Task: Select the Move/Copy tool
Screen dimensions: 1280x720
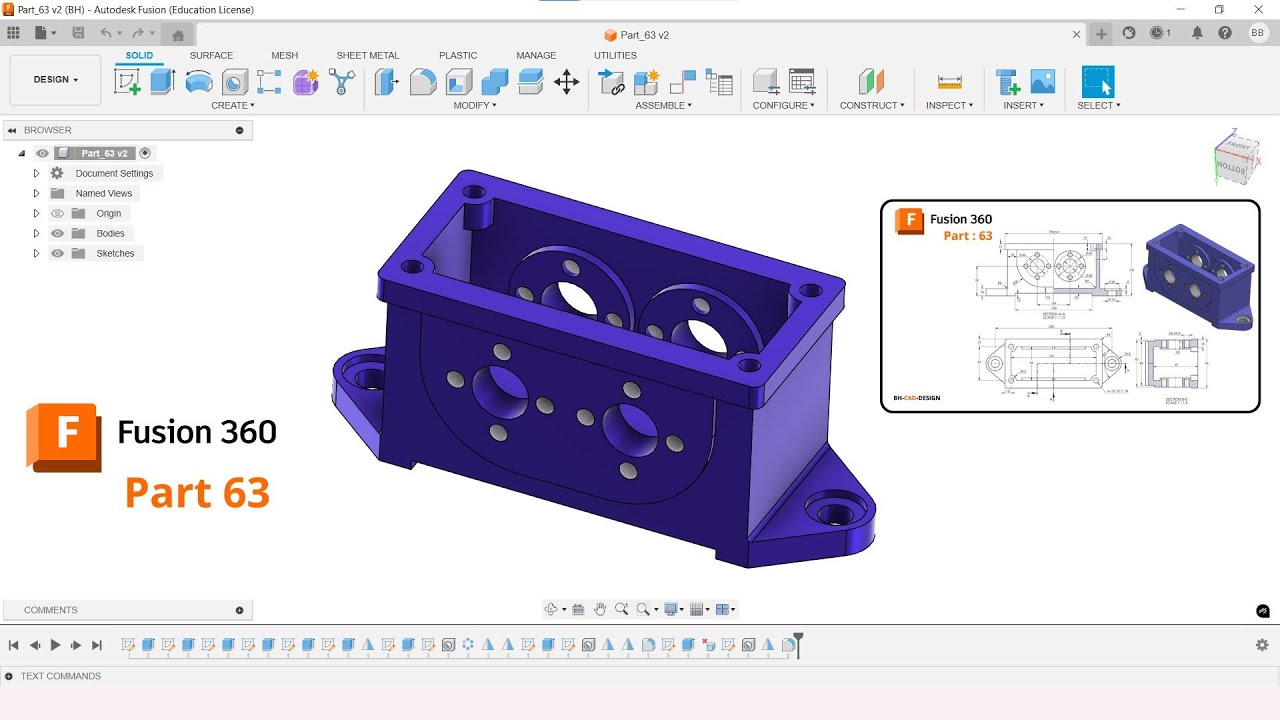Action: 567,82
